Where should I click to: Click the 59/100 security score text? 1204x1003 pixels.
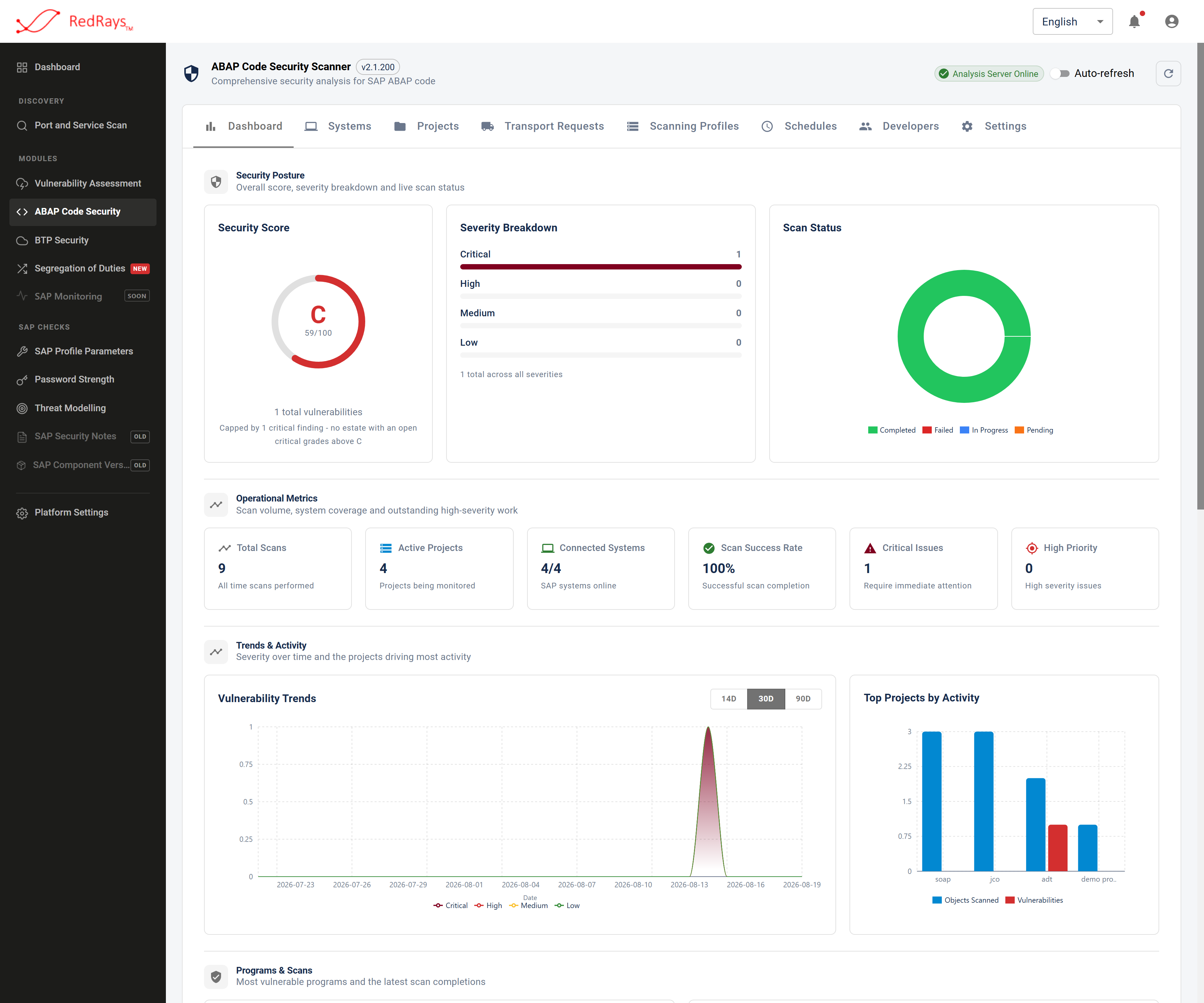point(318,333)
